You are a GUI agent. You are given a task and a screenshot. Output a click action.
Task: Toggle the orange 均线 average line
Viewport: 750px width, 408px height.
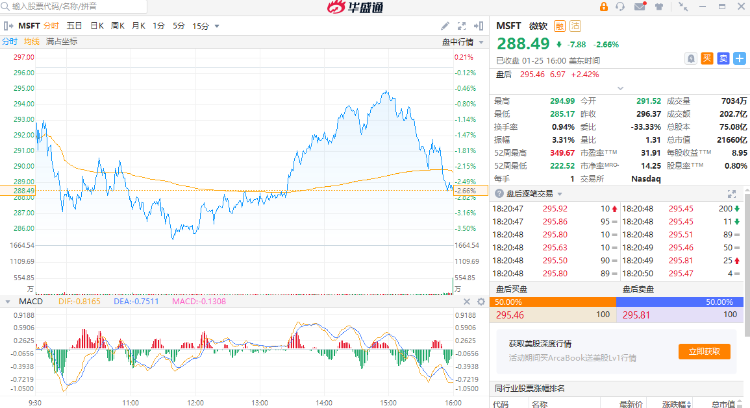(x=32, y=42)
